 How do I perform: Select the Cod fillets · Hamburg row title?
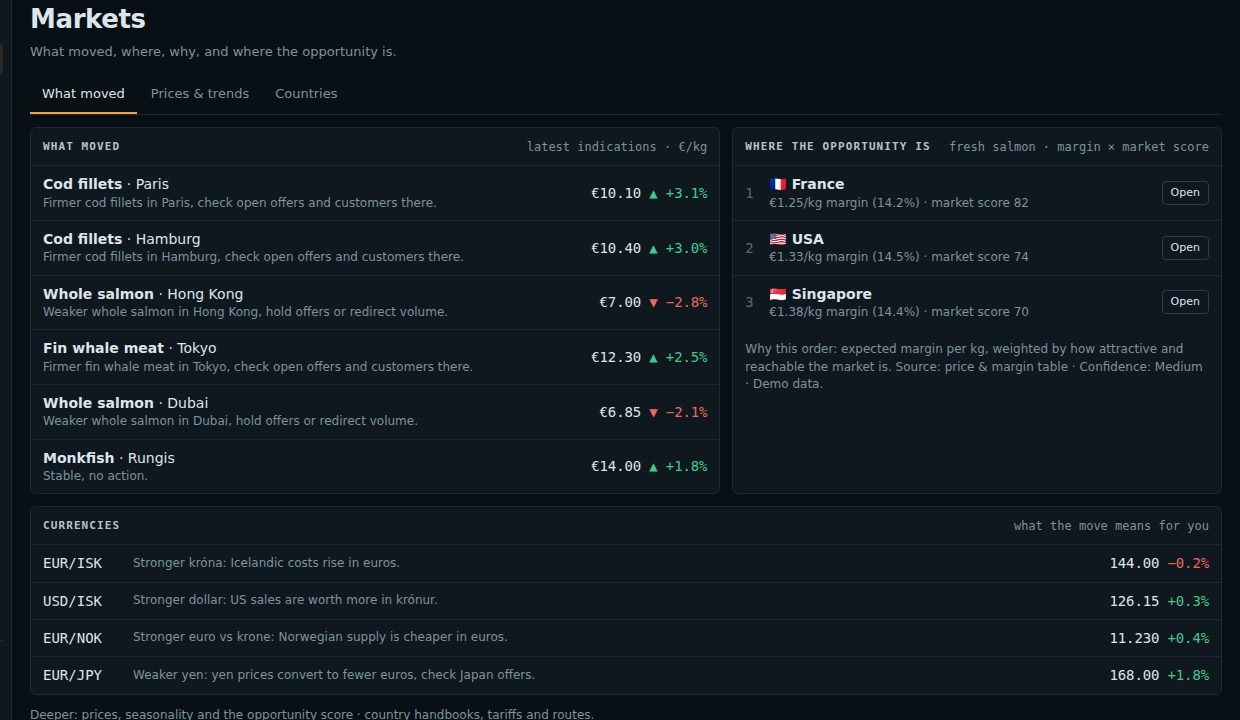click(122, 239)
